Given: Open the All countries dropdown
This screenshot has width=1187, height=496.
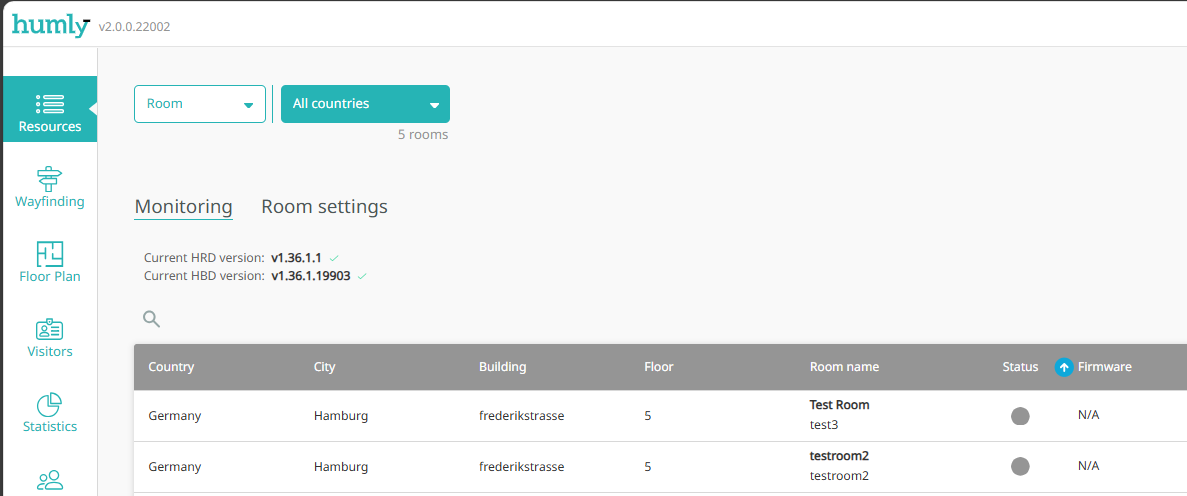Looking at the screenshot, I should coord(365,104).
